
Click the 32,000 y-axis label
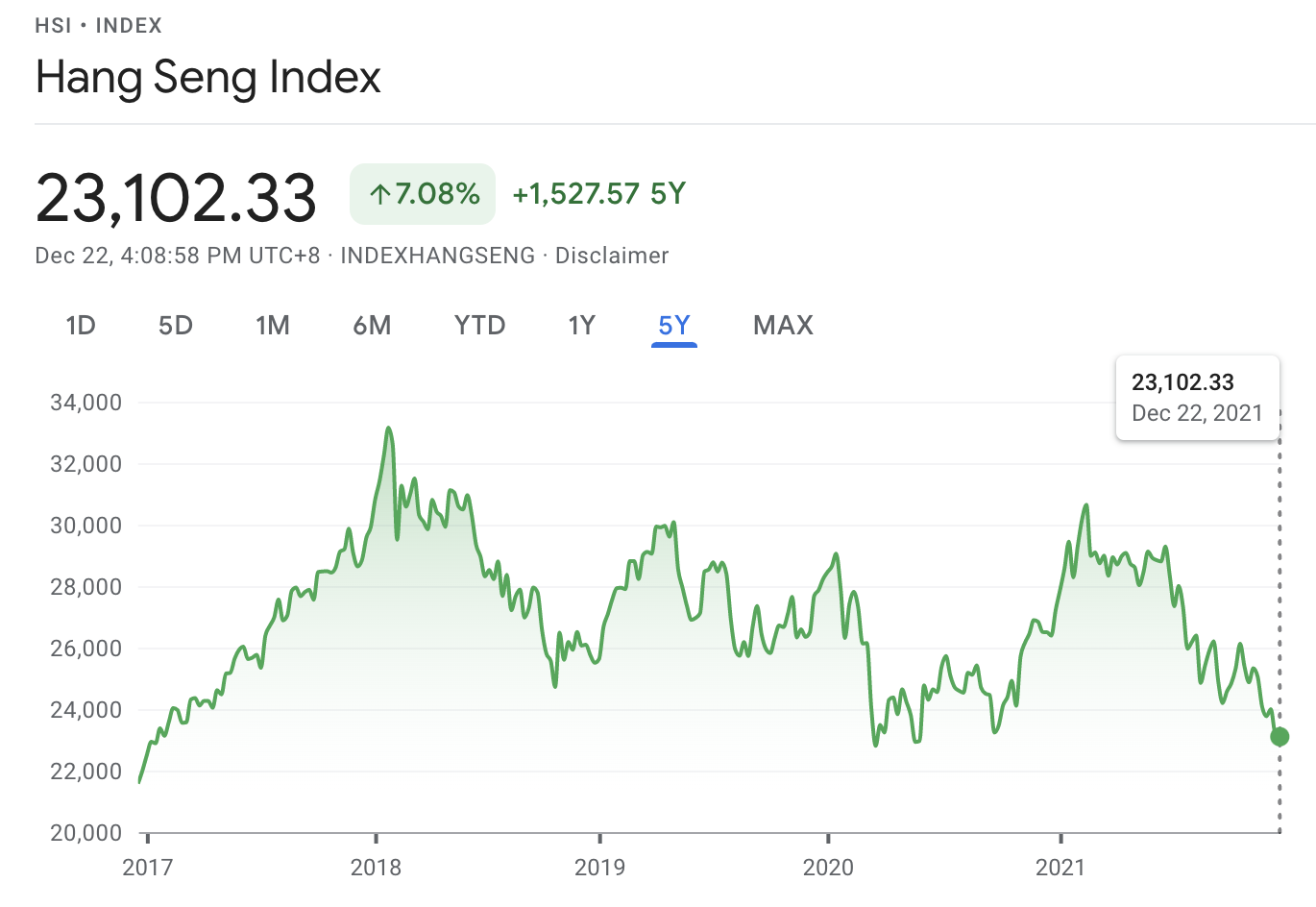86,464
